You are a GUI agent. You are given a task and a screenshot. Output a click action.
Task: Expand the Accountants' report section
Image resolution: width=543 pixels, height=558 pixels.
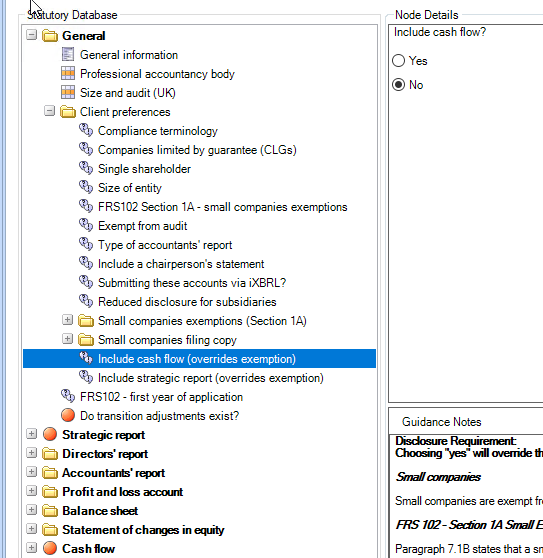click(x=32, y=472)
